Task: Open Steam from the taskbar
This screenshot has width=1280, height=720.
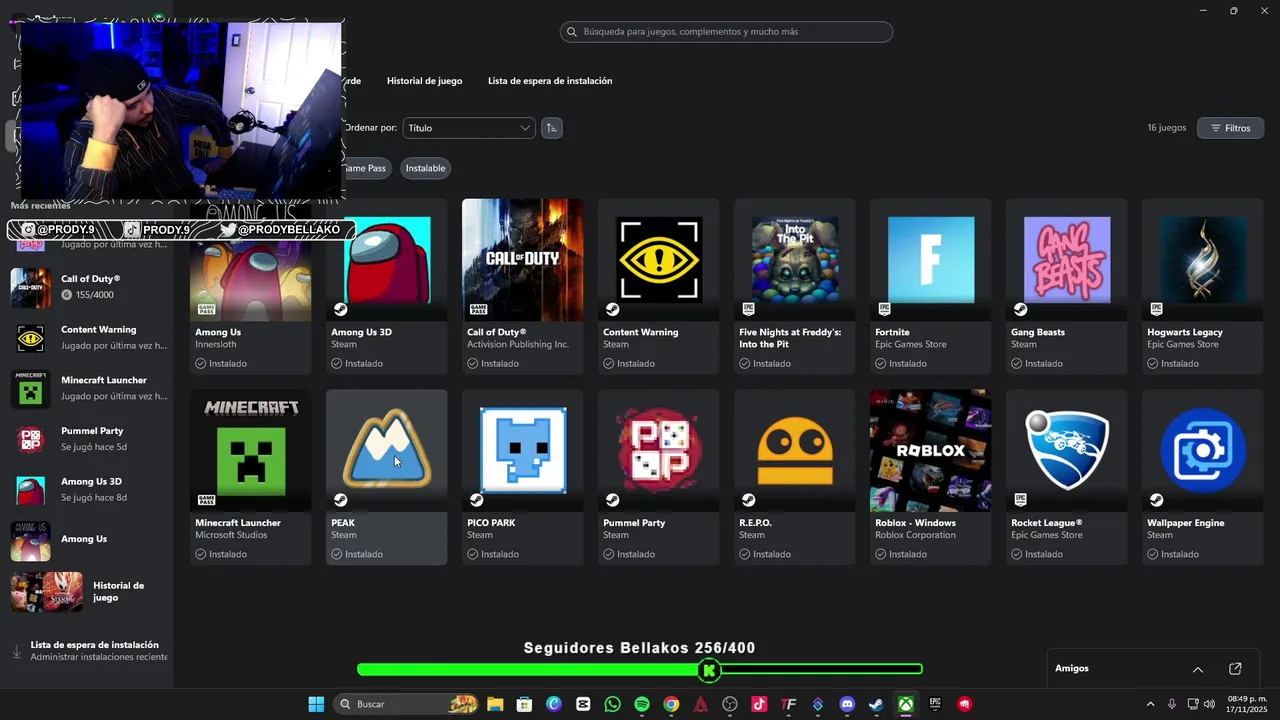Action: tap(876, 704)
